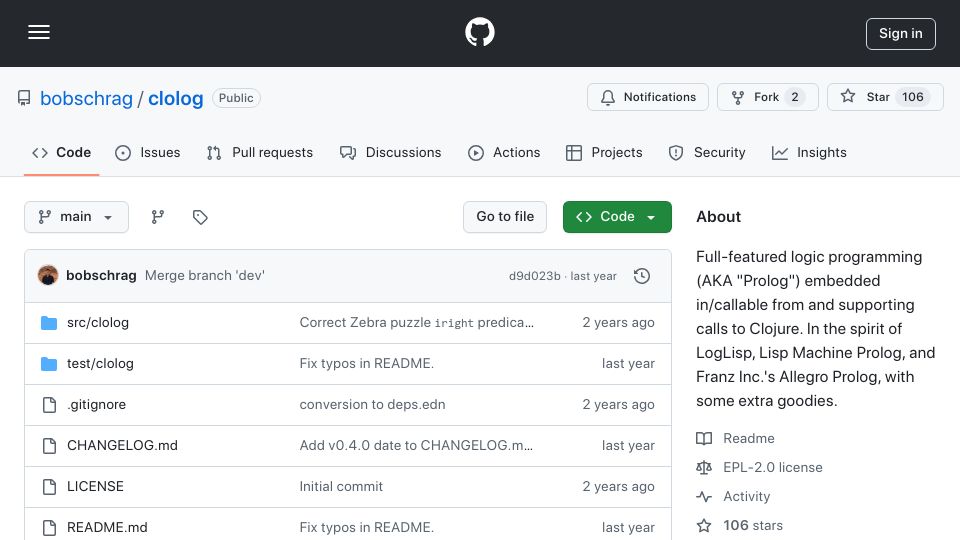The width and height of the screenshot is (960, 540).
Task: Click 'last year' timestamp for CHANGELOG.md
Action: 628,446
